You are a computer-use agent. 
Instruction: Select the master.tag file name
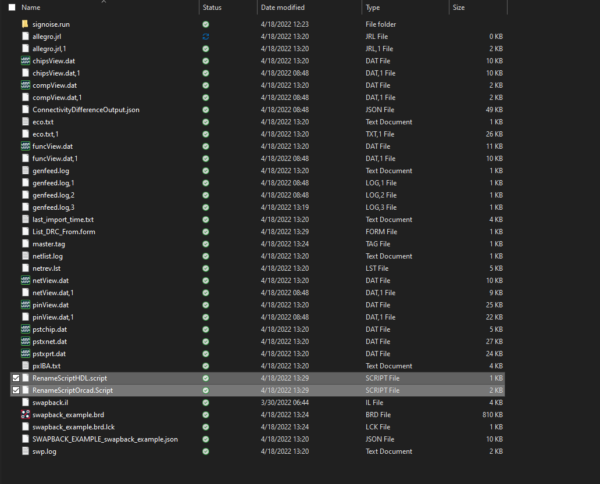pyautogui.click(x=49, y=244)
